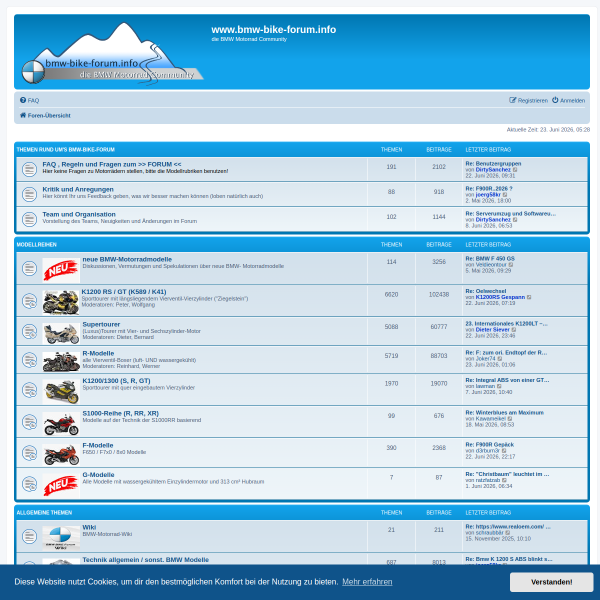Image resolution: width=600 pixels, height=600 pixels.
Task: Open the Supertourer motorcycle thumbnail
Action: 61,333
